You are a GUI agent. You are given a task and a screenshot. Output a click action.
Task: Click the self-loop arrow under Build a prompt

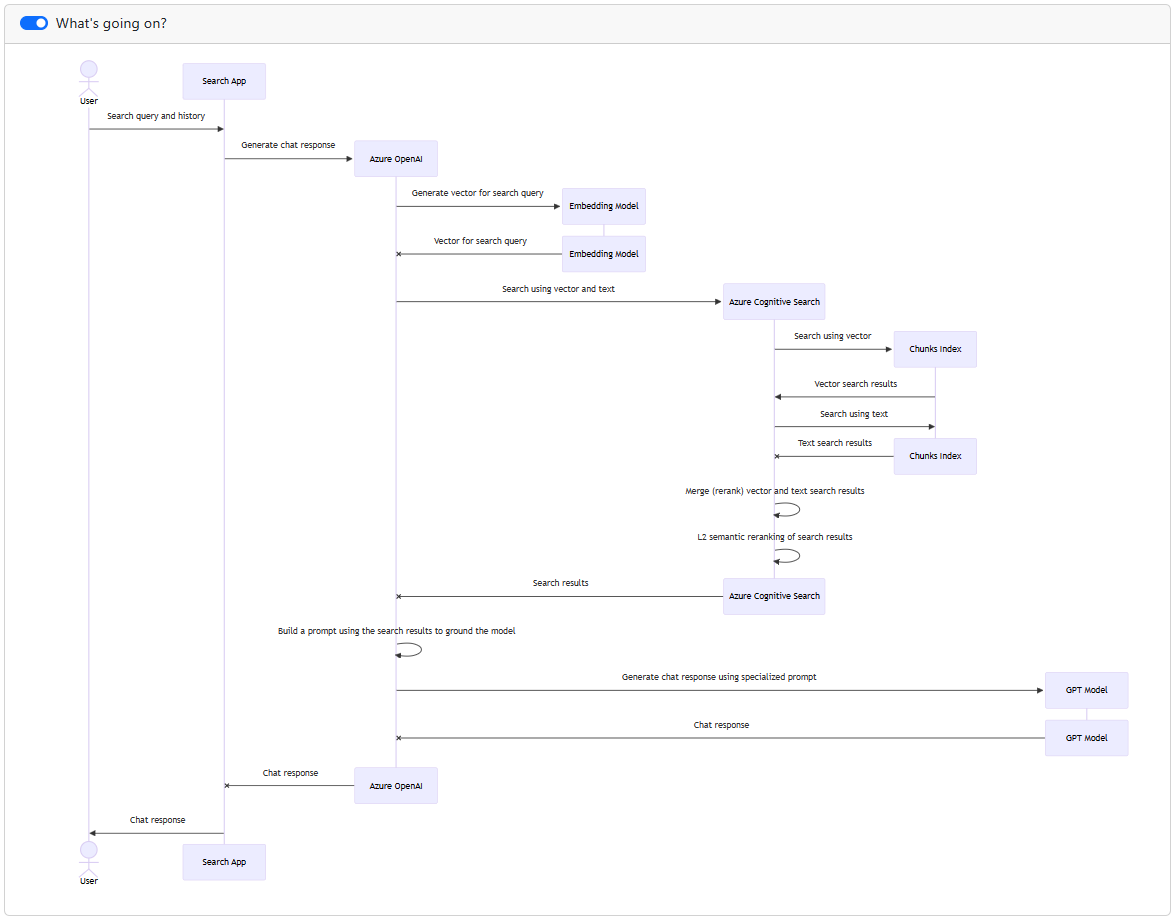409,650
